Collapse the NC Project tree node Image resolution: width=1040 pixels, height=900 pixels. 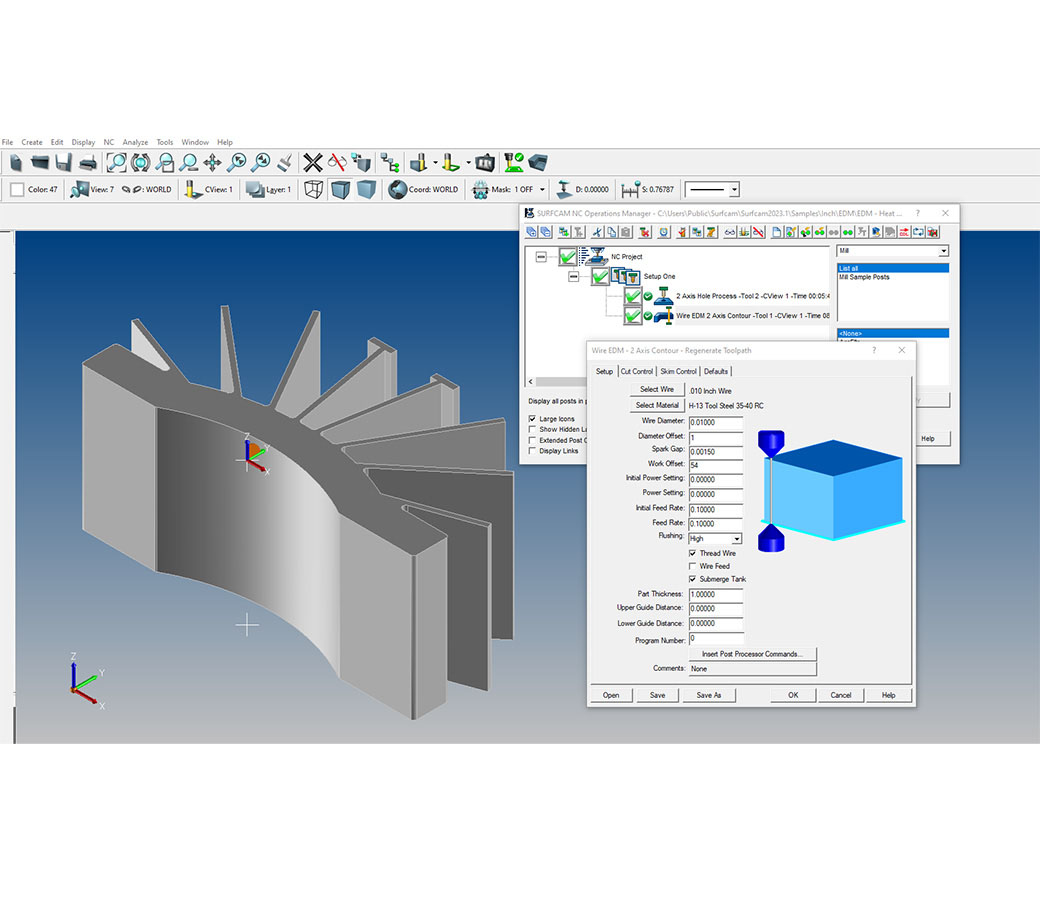[x=541, y=257]
